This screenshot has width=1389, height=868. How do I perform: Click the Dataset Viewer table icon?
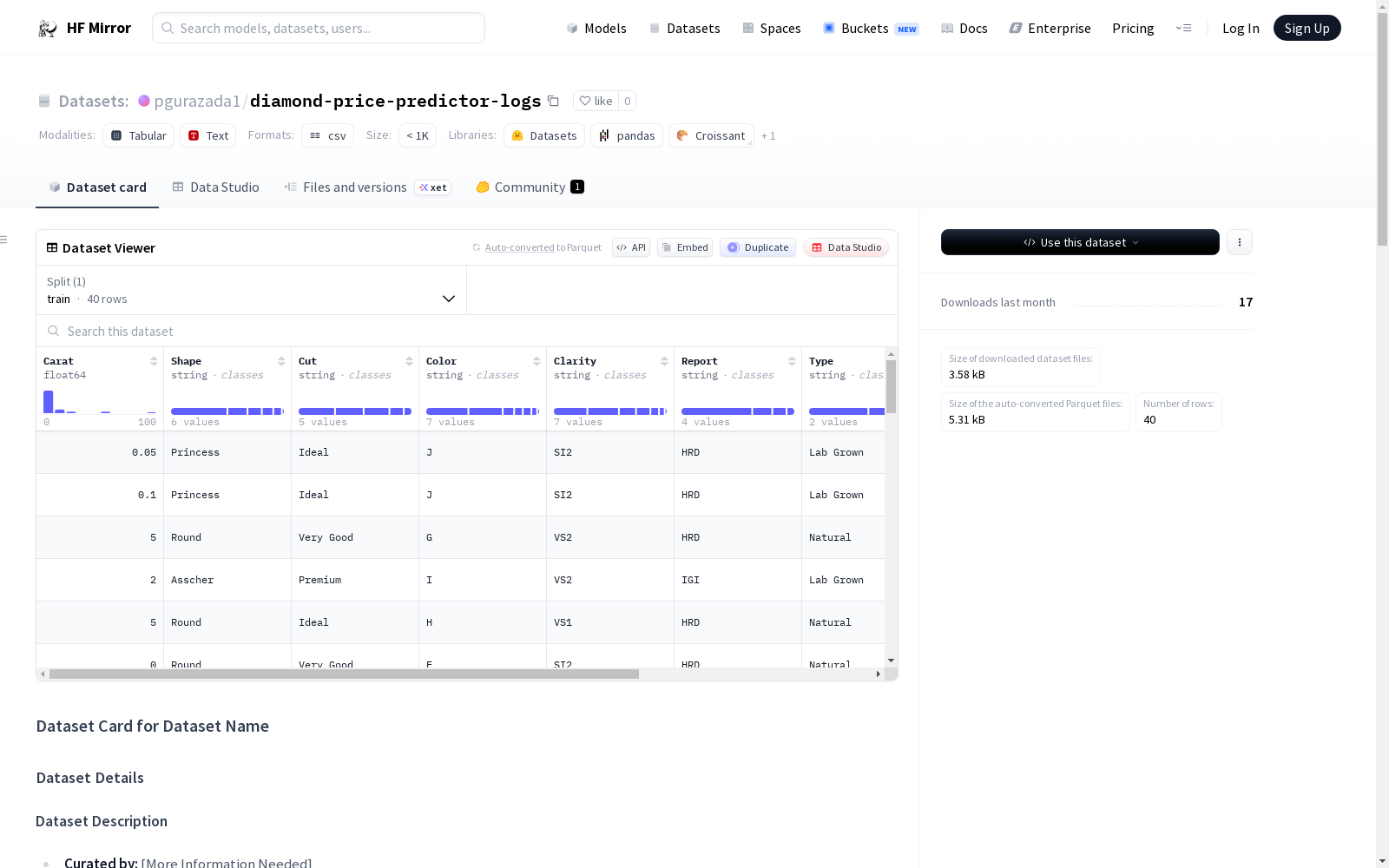(52, 247)
